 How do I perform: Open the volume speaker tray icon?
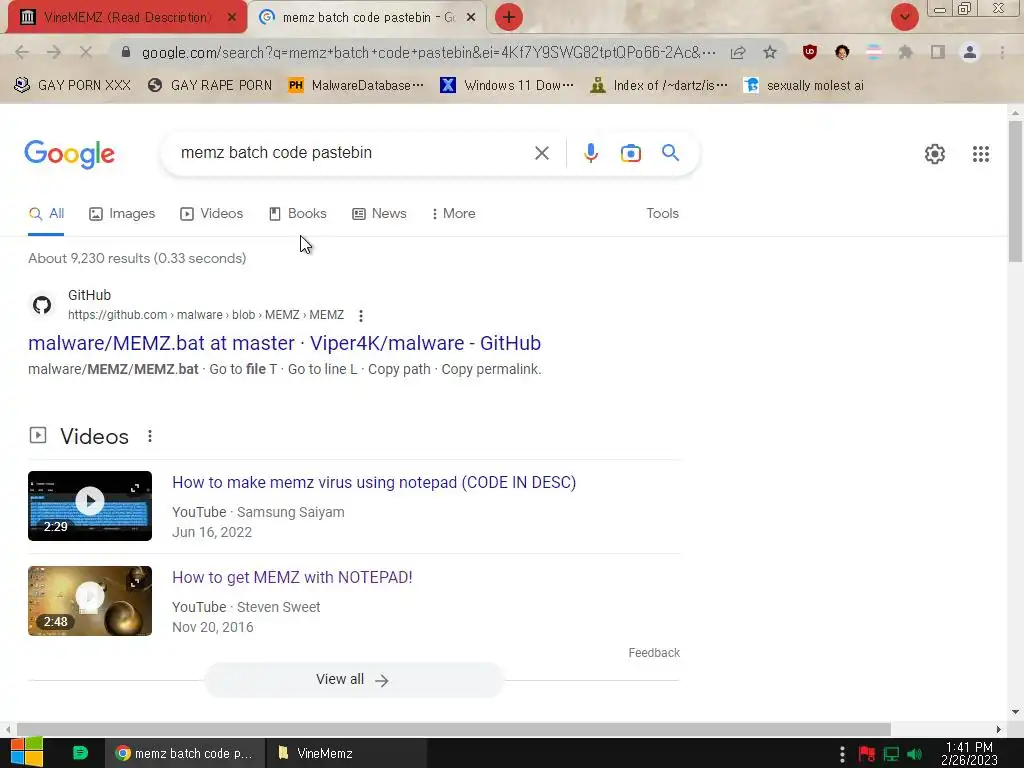coord(914,755)
